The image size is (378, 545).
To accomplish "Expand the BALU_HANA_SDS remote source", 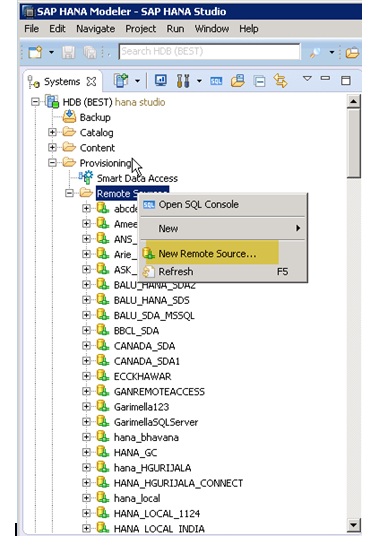I will tap(86, 300).
